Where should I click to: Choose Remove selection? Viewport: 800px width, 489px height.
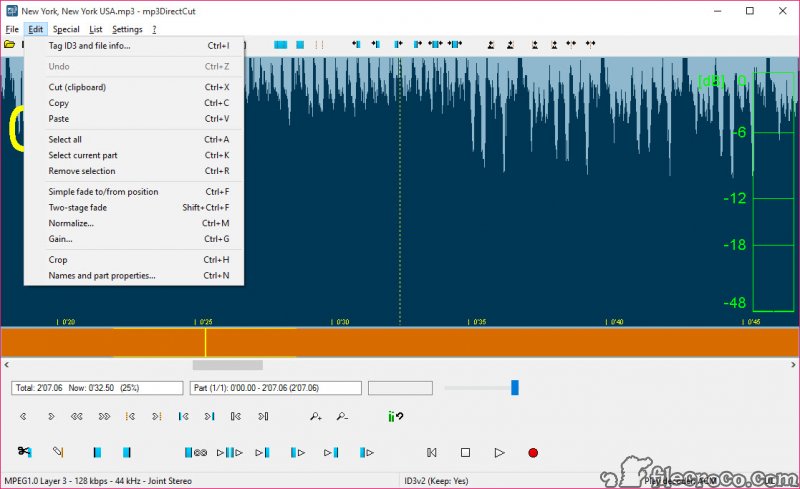pos(134,171)
